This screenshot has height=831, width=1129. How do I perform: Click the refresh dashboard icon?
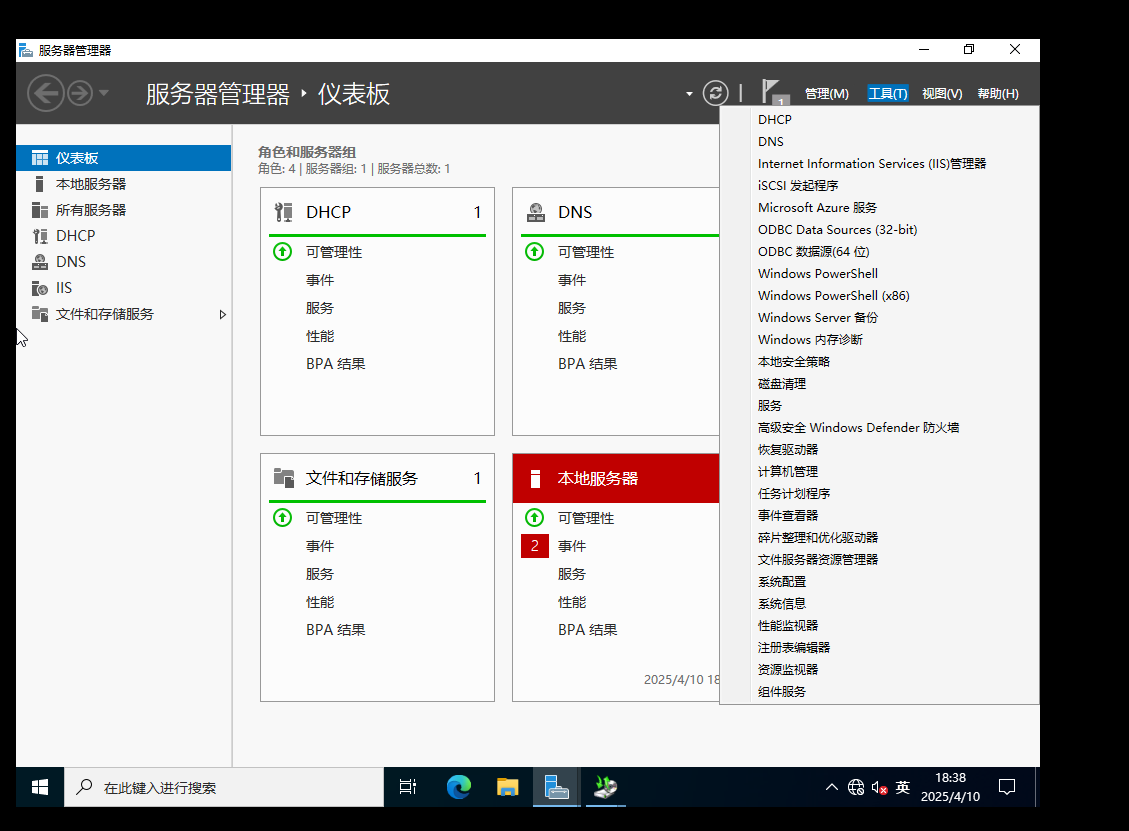pos(715,93)
